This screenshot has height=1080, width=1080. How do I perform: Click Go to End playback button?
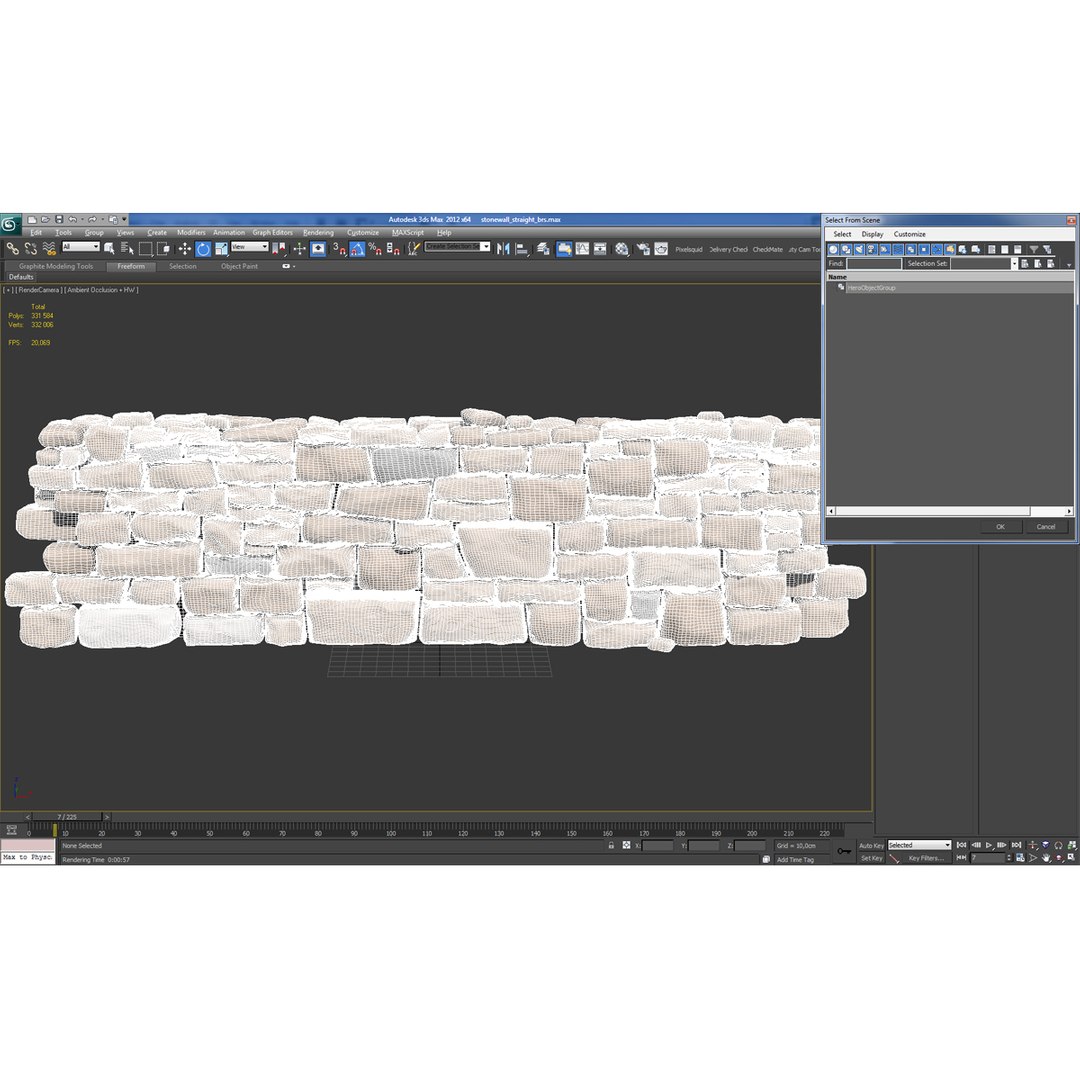click(1016, 845)
